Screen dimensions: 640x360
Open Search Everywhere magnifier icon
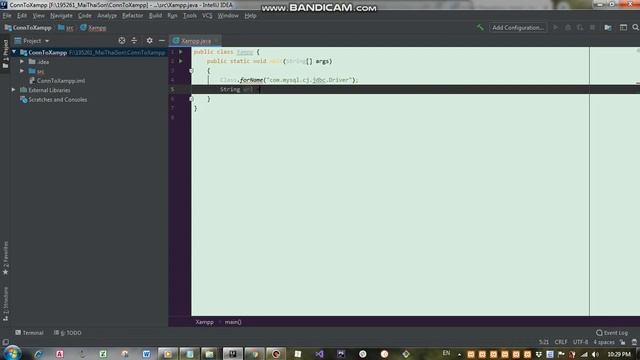[636, 28]
